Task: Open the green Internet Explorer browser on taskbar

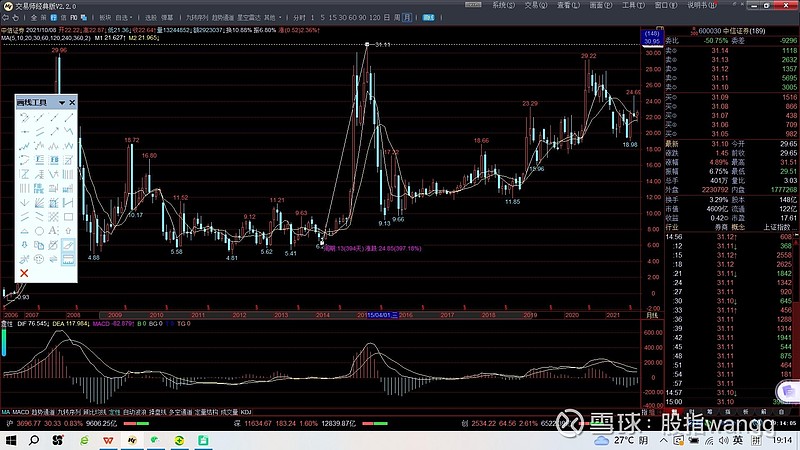Action: click(84, 440)
